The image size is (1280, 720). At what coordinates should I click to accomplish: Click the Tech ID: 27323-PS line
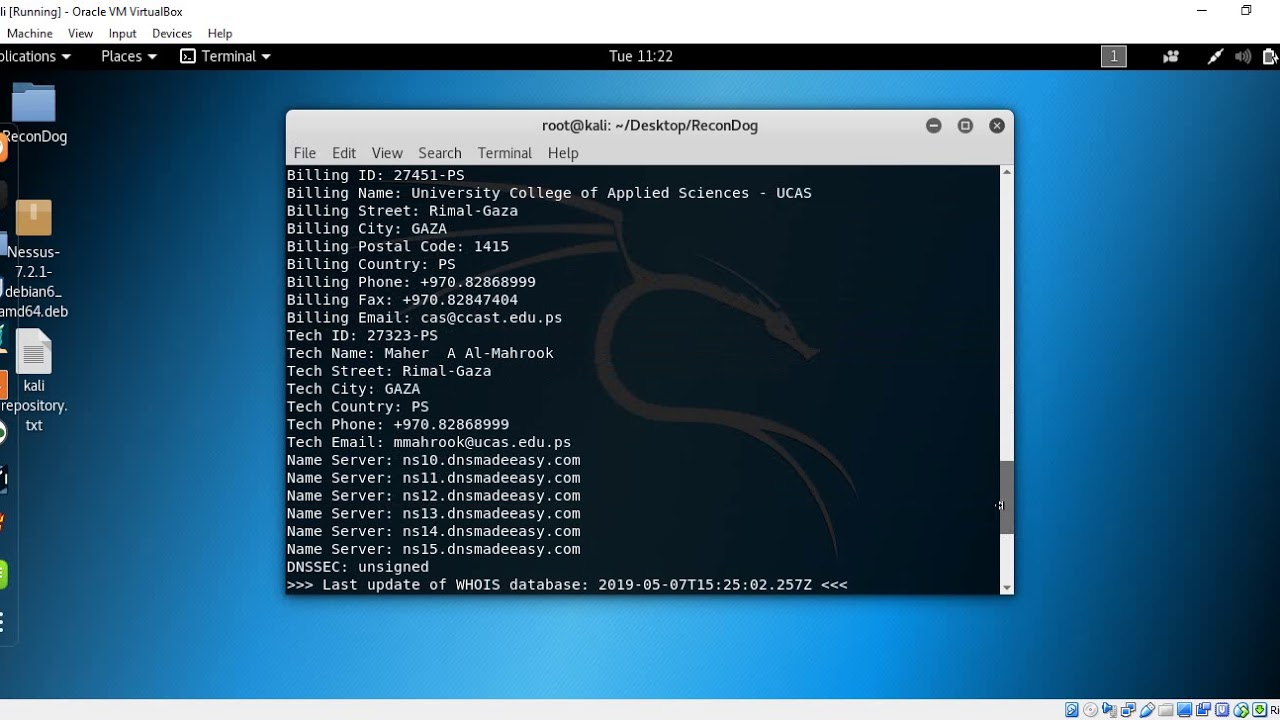362,336
